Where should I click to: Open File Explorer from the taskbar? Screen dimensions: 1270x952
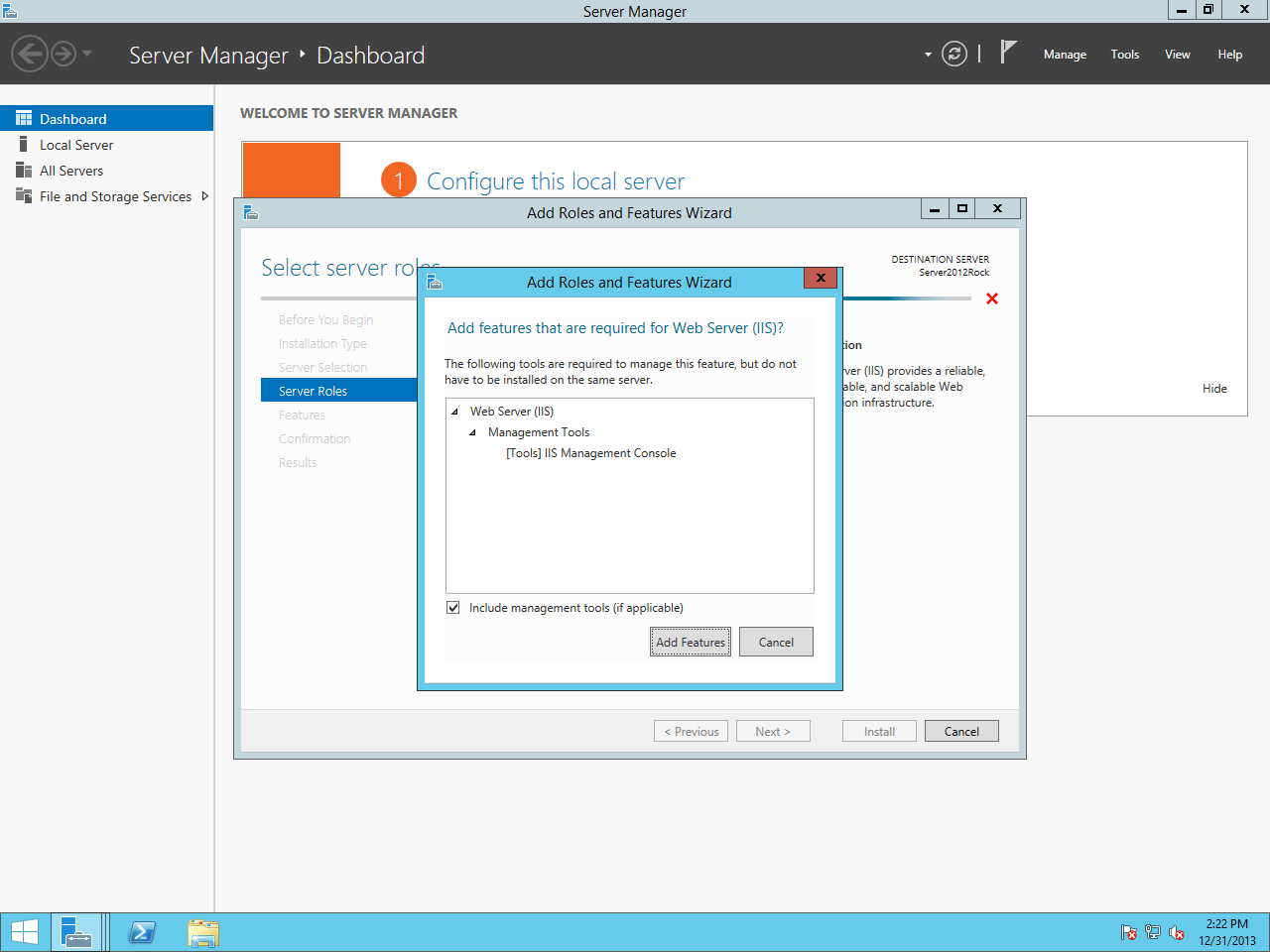pos(203,932)
